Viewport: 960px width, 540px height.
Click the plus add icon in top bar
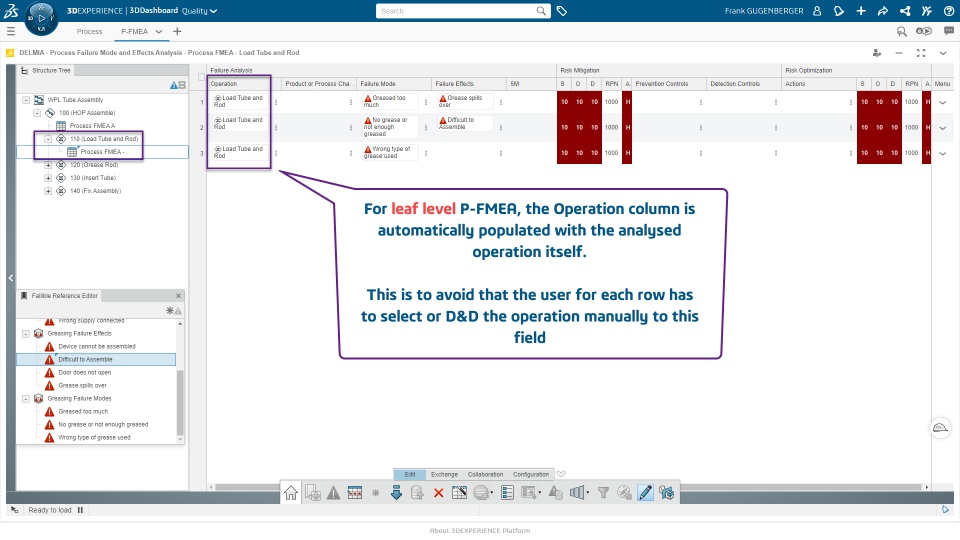[861, 11]
